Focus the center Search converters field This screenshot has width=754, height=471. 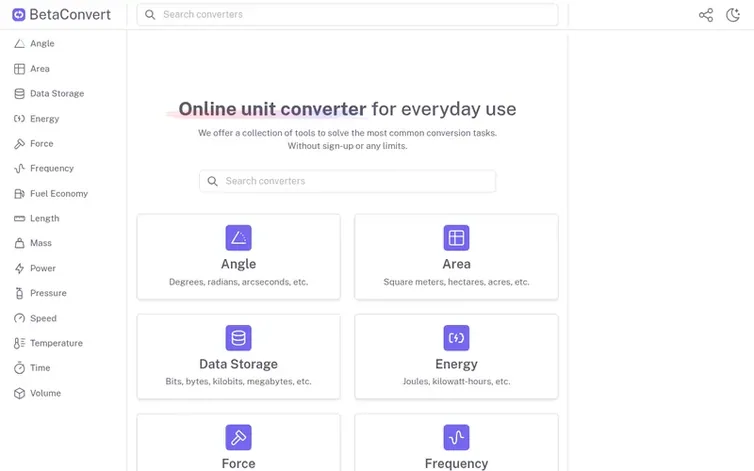click(347, 181)
